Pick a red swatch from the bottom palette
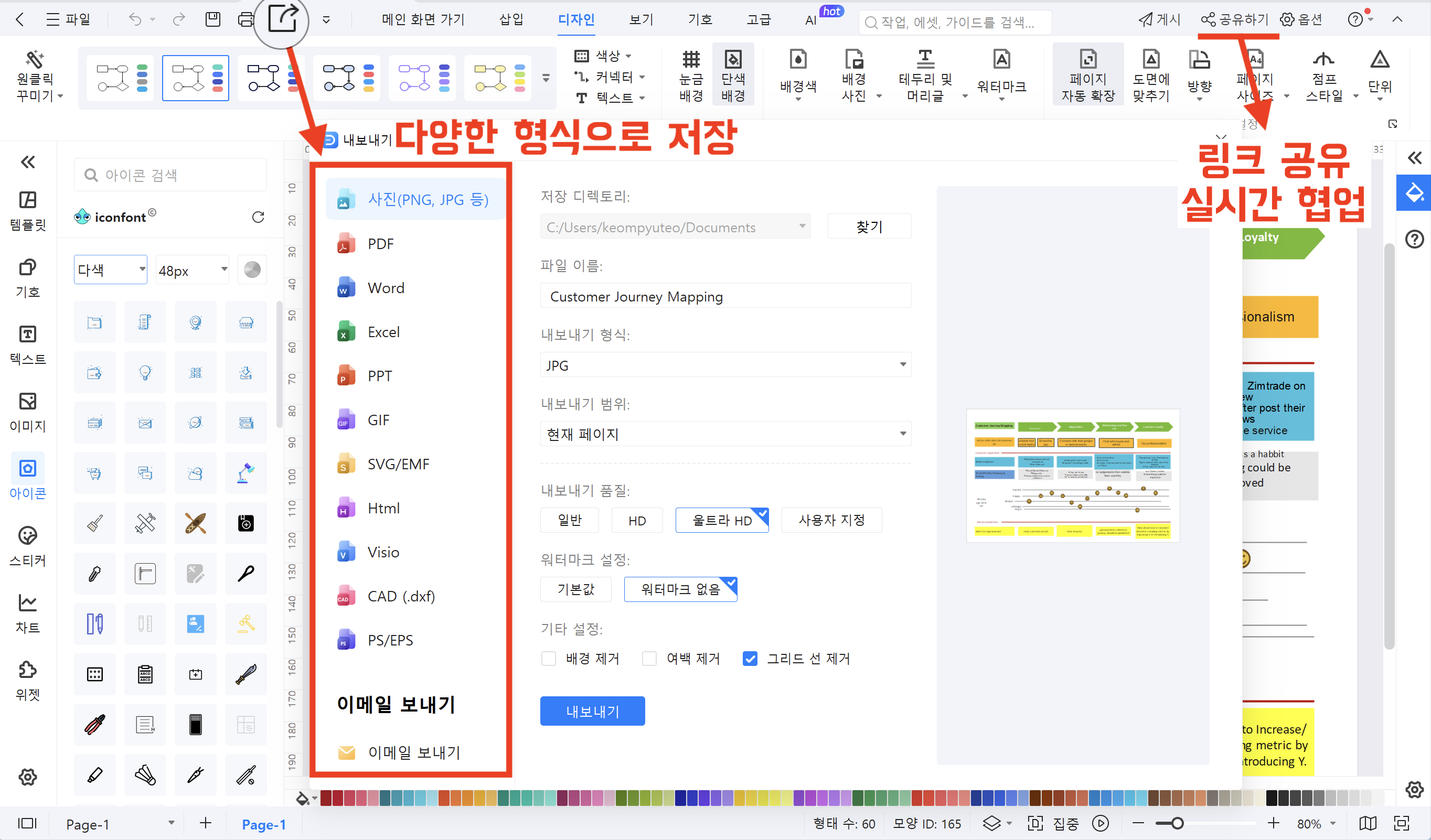The width and height of the screenshot is (1431, 840). coord(326,798)
